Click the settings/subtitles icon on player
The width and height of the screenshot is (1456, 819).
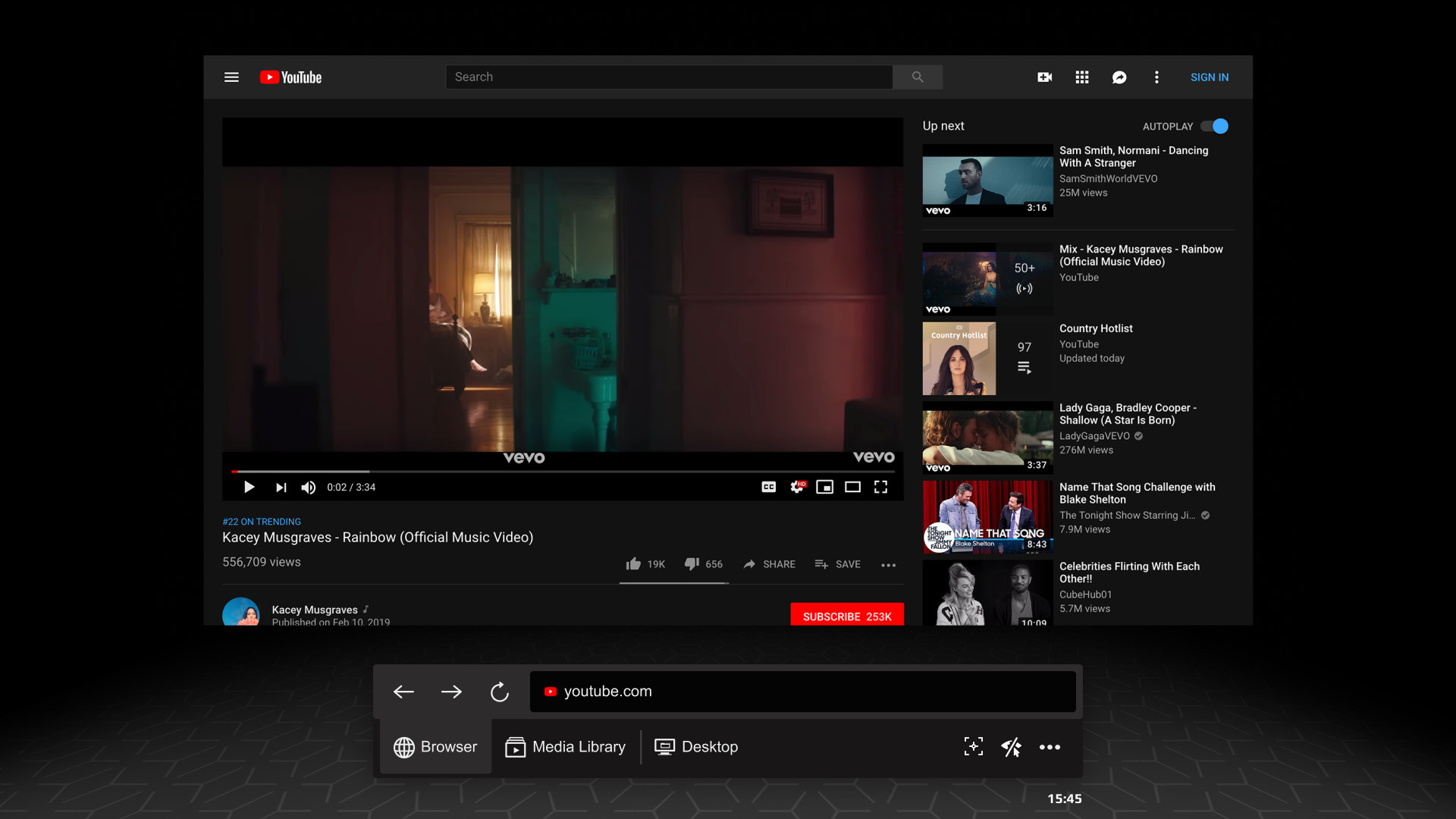[796, 487]
